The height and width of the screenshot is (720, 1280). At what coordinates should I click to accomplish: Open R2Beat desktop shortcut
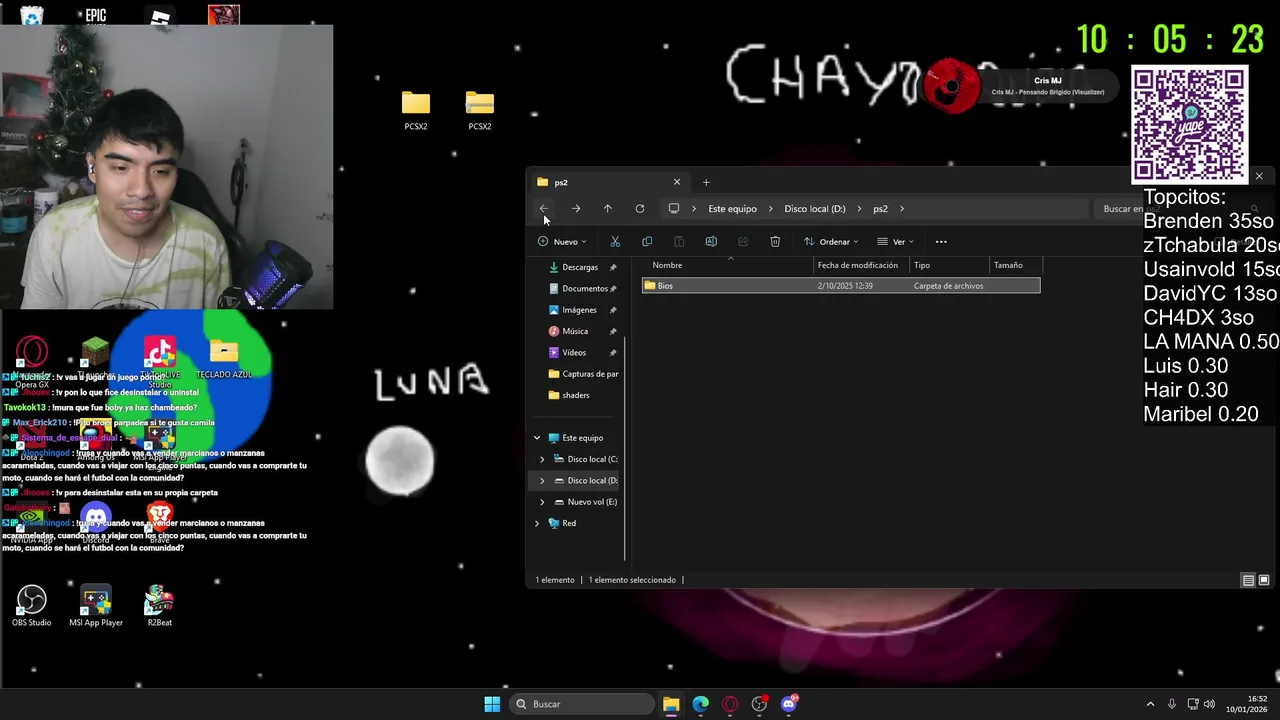[160, 606]
